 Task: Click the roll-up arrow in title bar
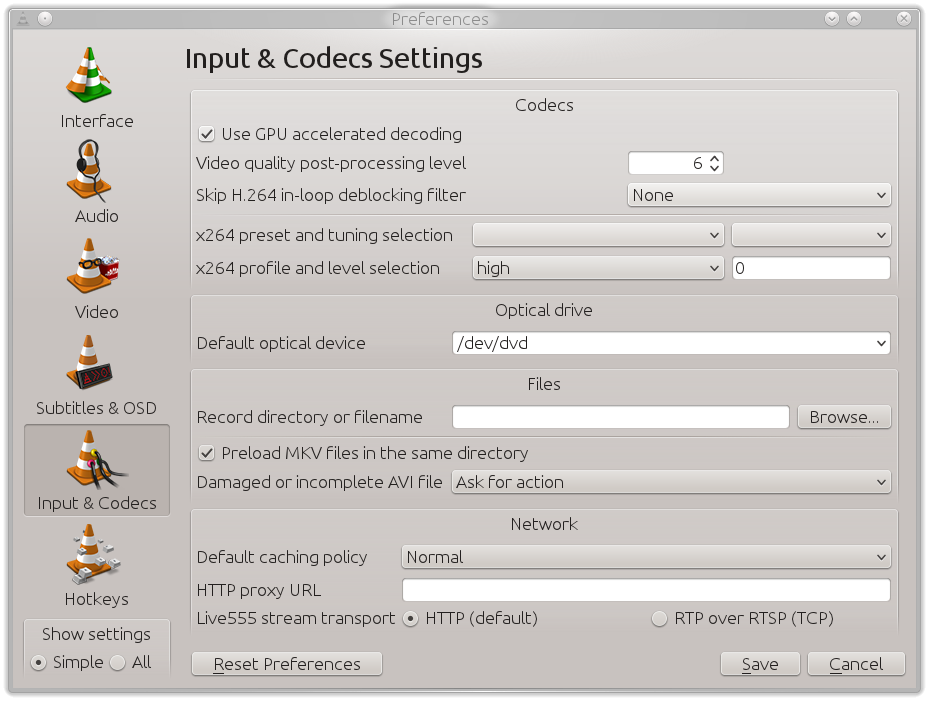point(854,19)
